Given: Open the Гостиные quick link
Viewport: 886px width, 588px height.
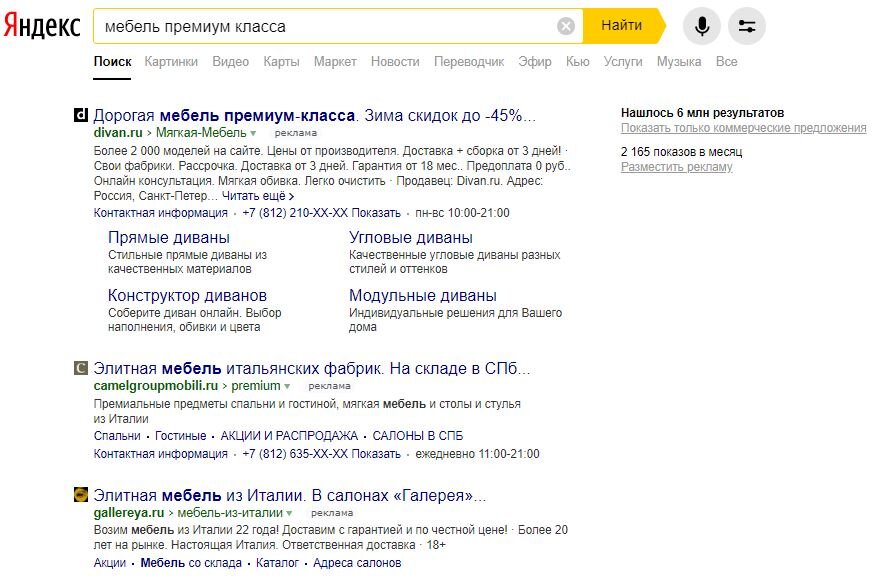Looking at the screenshot, I should (181, 436).
